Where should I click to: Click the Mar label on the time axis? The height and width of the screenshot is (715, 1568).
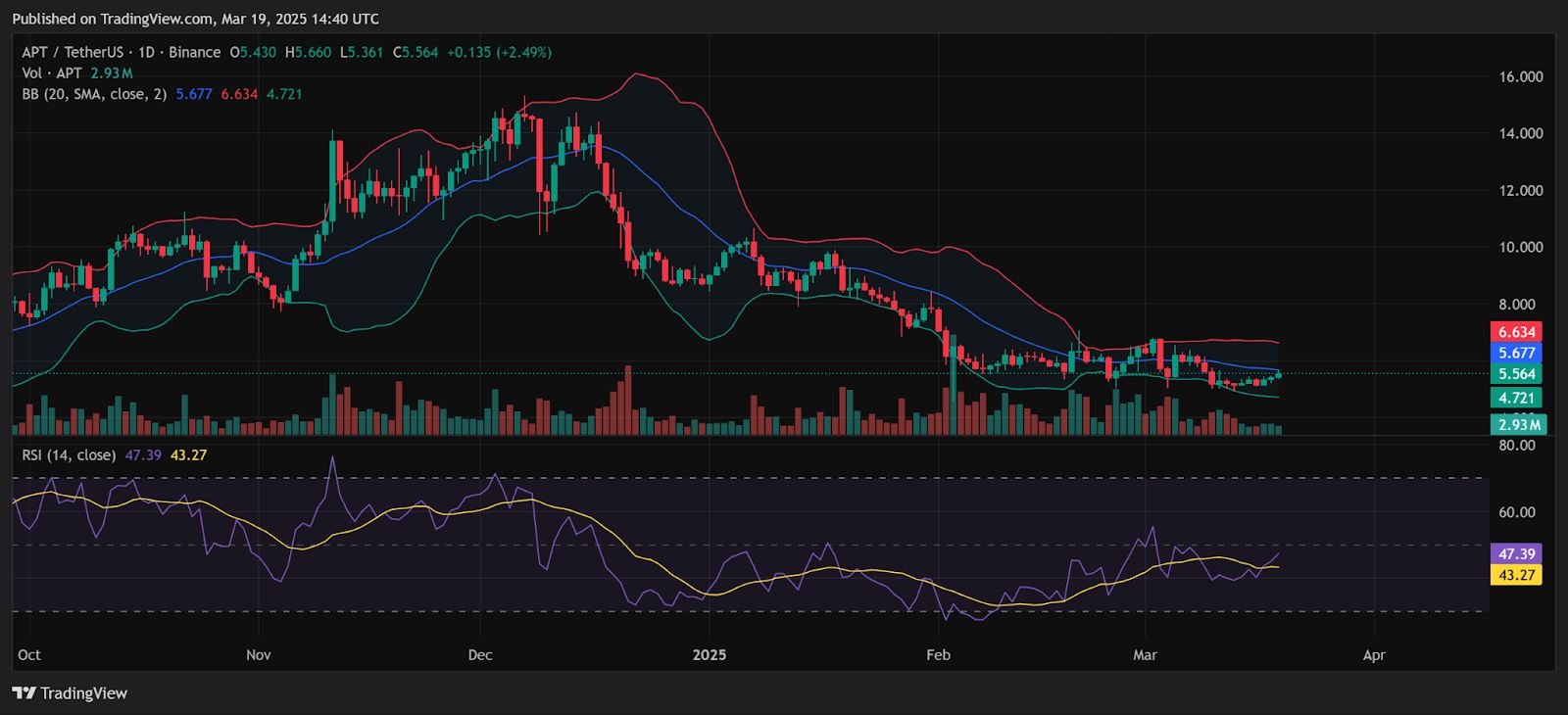[1145, 654]
